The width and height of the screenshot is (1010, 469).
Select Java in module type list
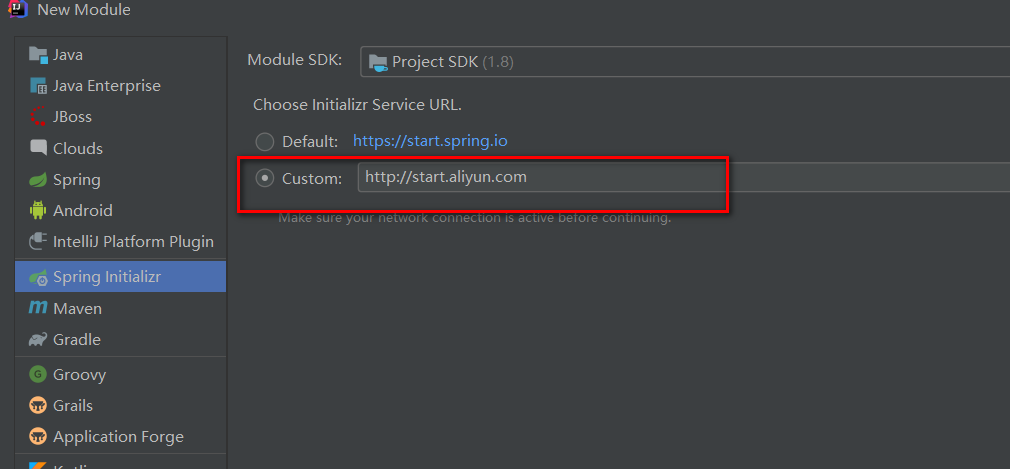(x=120, y=55)
